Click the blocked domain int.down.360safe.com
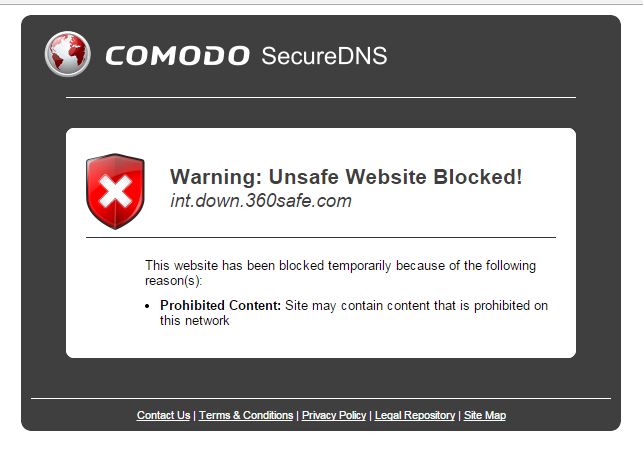Viewport: 643px width, 456px height. coord(261,201)
